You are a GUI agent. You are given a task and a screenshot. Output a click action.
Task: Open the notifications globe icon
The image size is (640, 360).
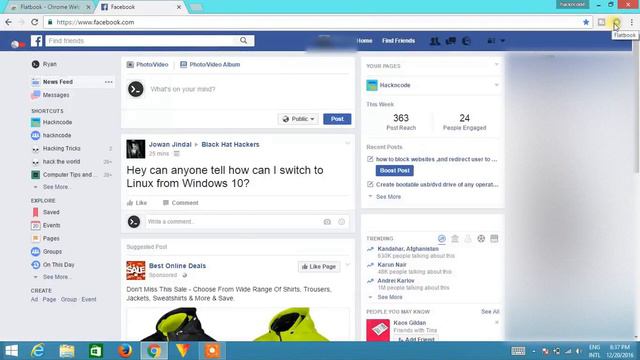coord(466,41)
